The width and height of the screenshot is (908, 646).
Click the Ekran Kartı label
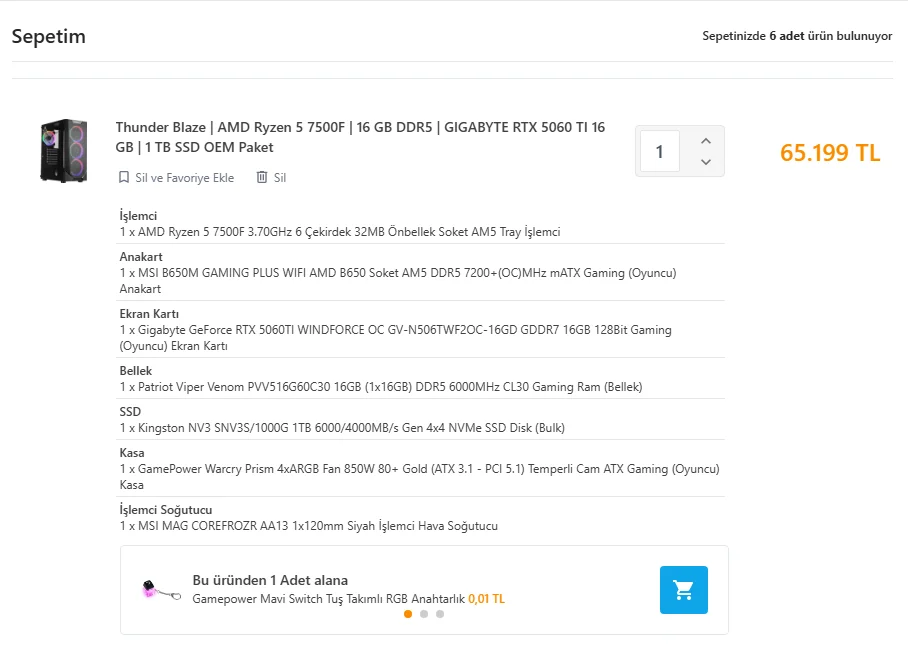149,314
